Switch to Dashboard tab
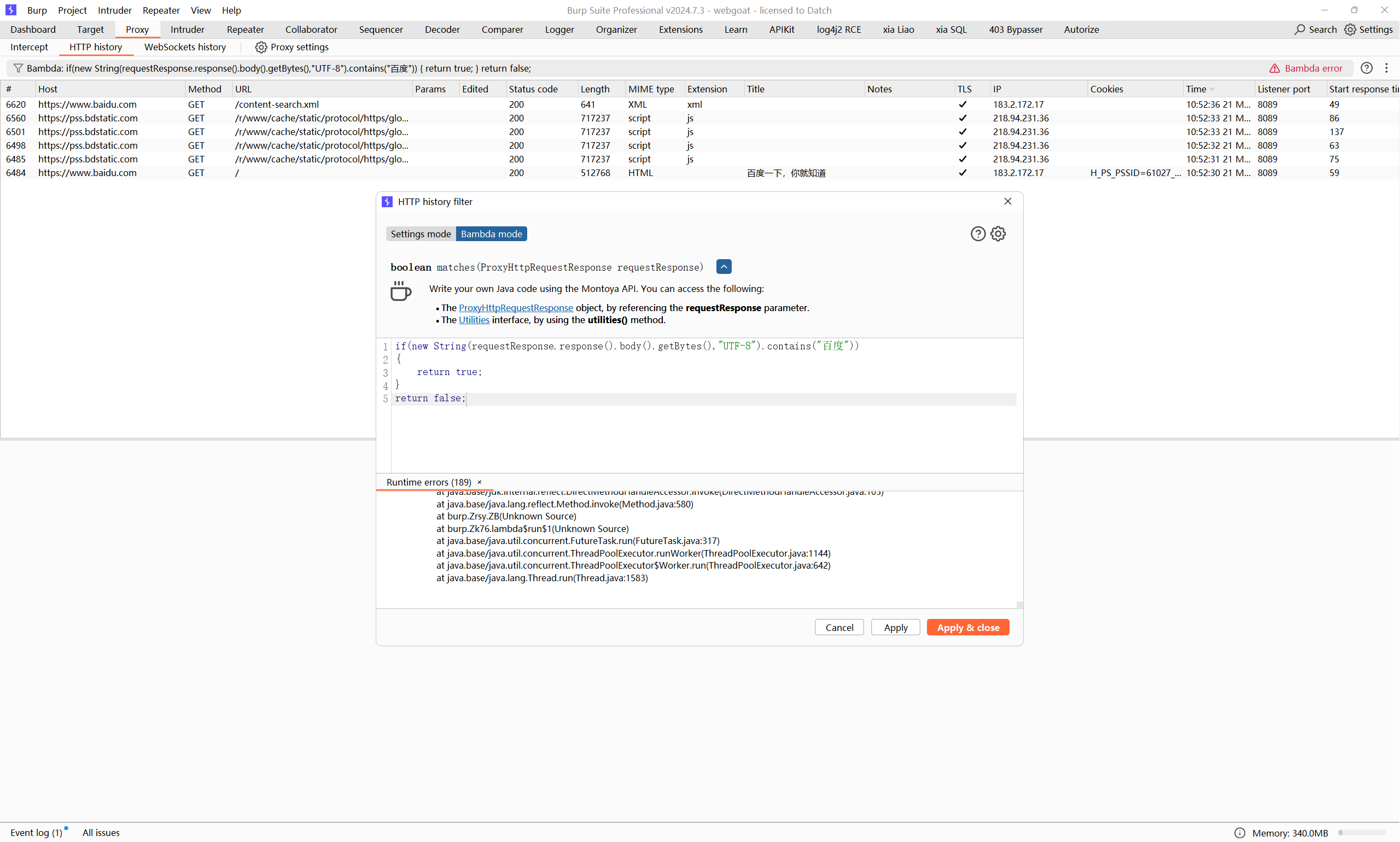This screenshot has width=1400, height=842. 33,30
